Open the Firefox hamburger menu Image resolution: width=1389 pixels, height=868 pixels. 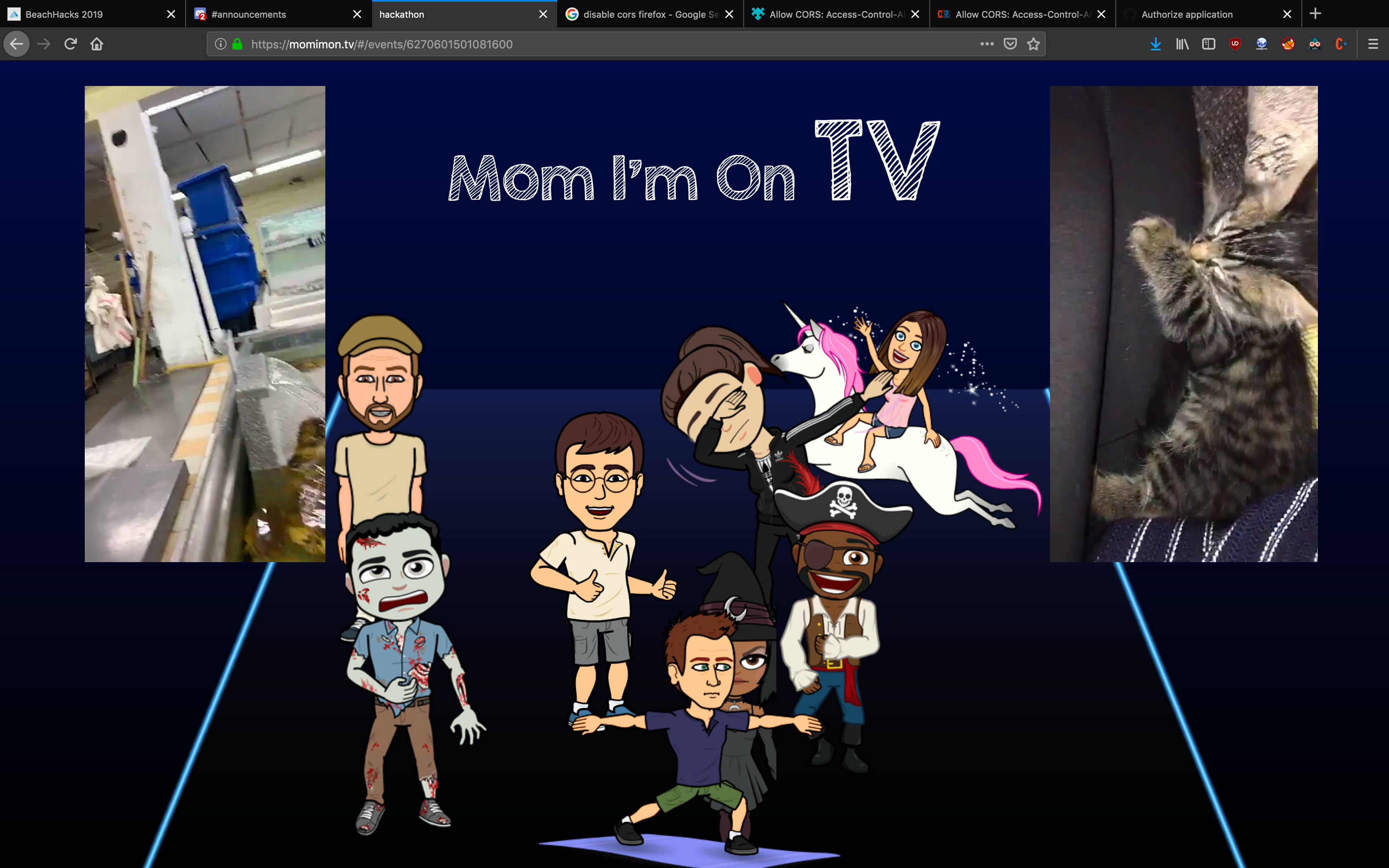[1373, 44]
